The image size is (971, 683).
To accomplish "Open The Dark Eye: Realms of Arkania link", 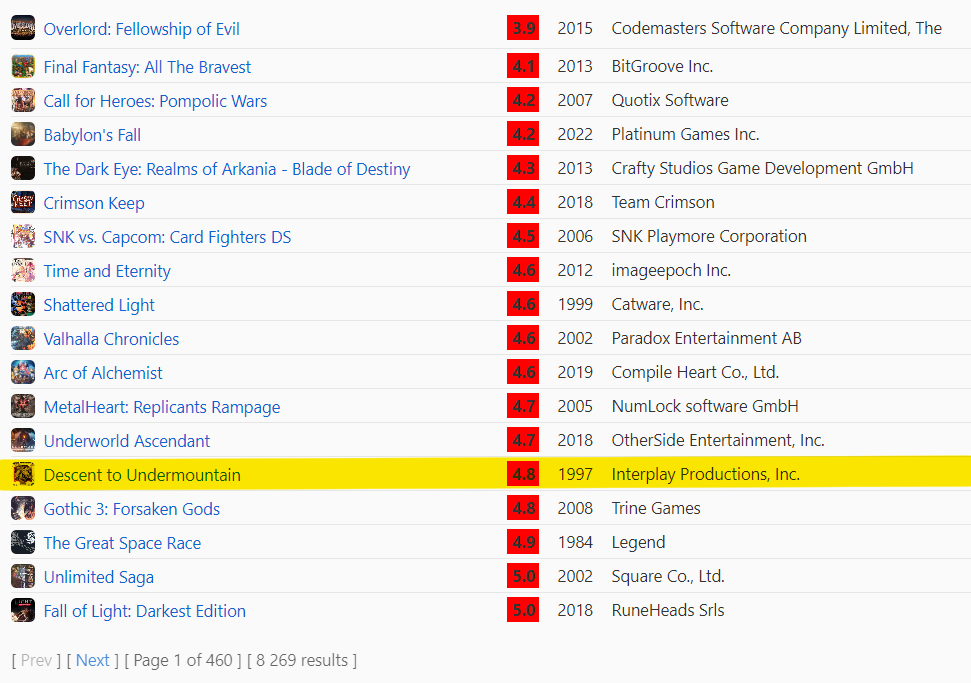I will (x=227, y=169).
